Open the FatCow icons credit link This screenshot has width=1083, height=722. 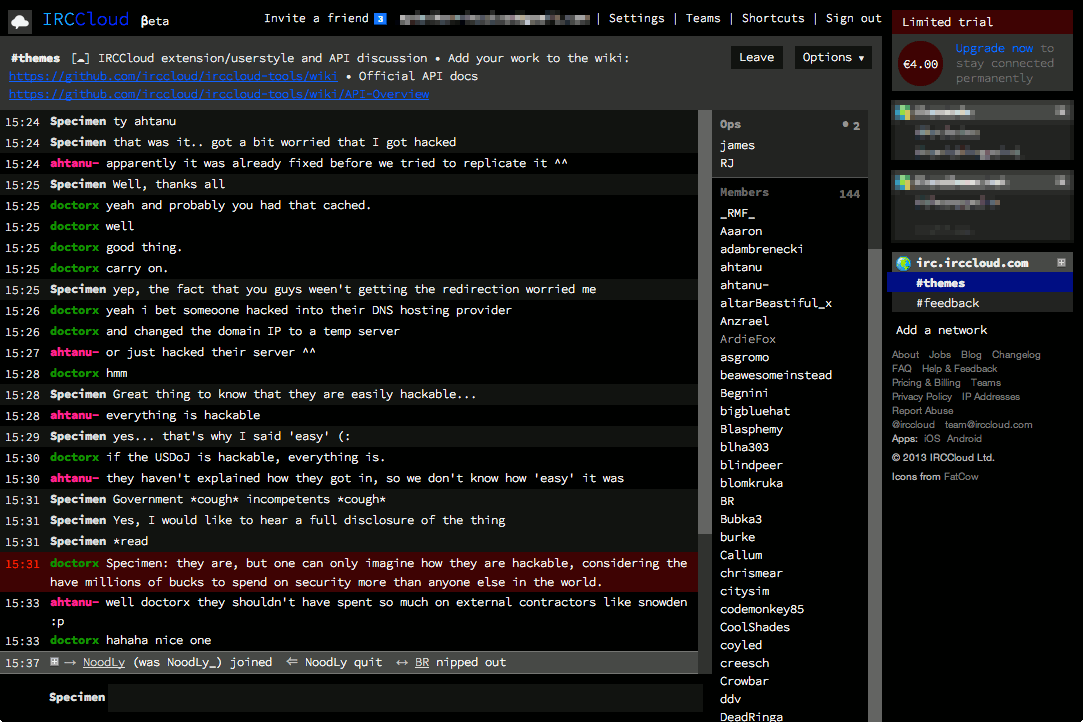coord(961,476)
